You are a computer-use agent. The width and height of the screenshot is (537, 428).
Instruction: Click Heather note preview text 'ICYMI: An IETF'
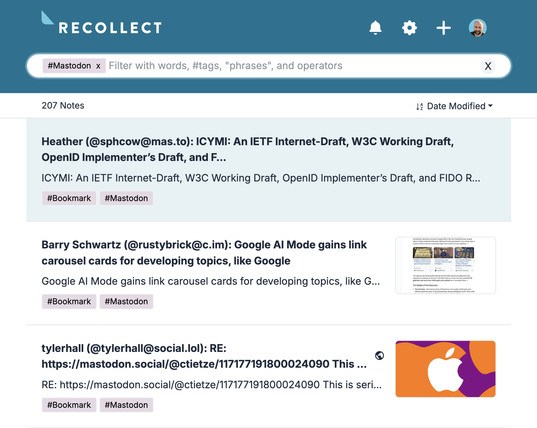click(x=261, y=178)
